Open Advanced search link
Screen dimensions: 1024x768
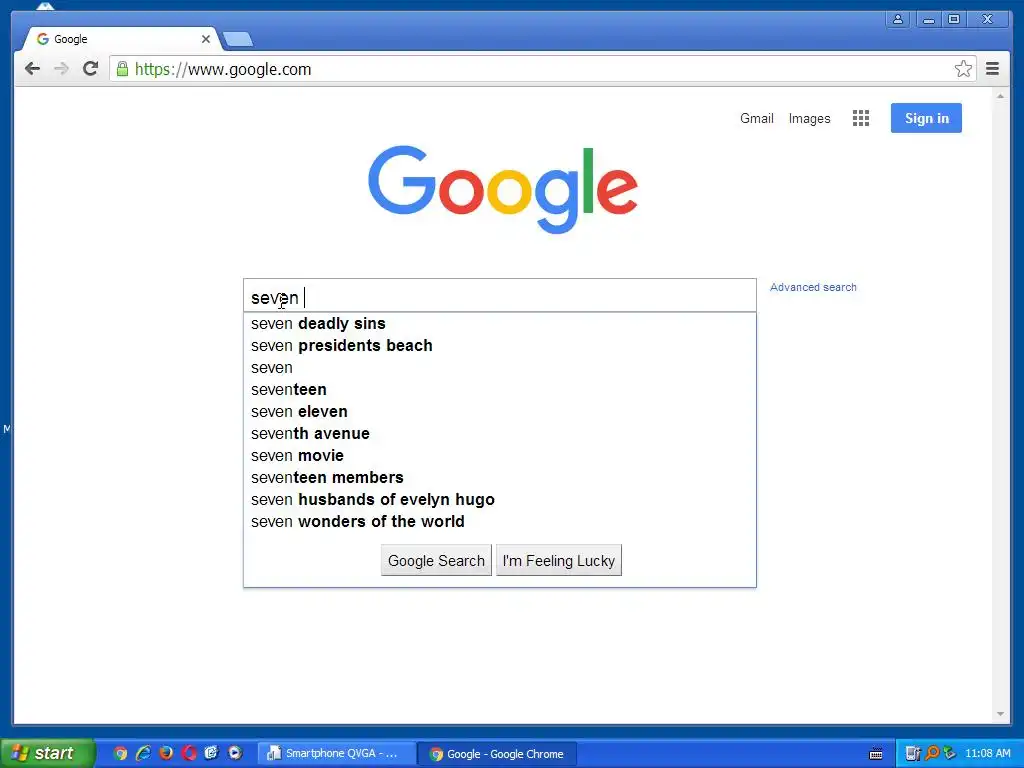(x=813, y=287)
